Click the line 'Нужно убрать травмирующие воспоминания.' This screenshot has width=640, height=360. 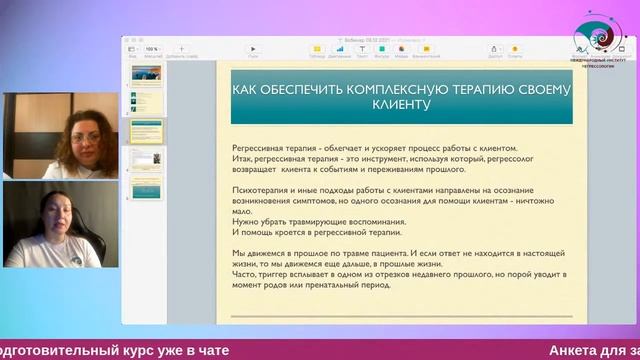pyautogui.click(x=319, y=222)
